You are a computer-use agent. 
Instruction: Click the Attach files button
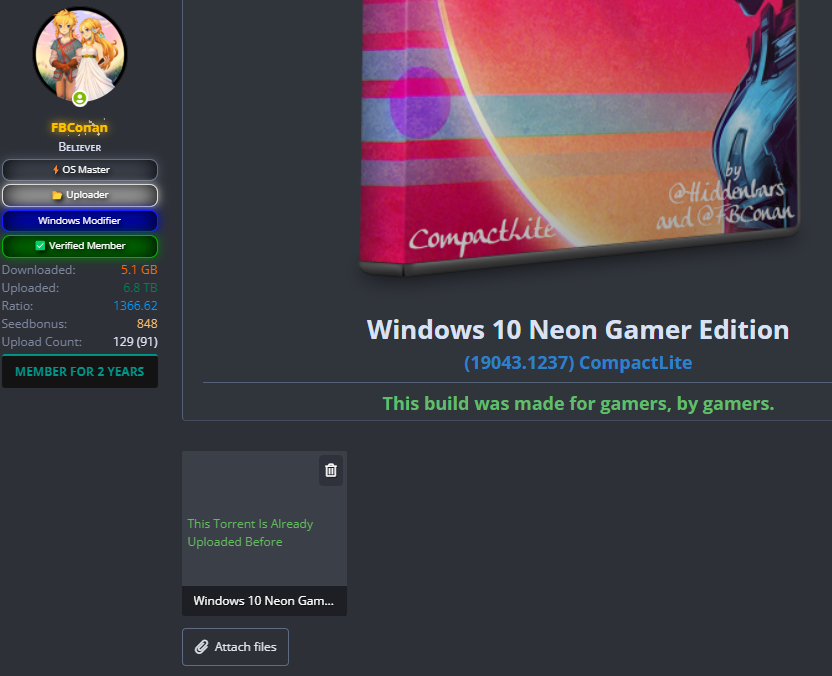(235, 647)
